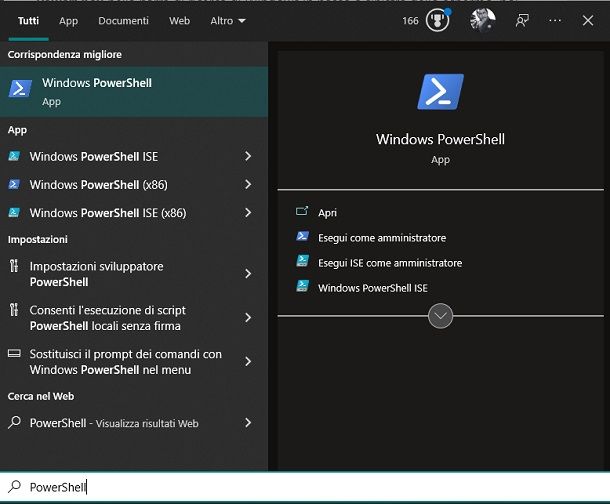Click the Impostazioni sviluppatore PowerShell settings icon

[14, 266]
